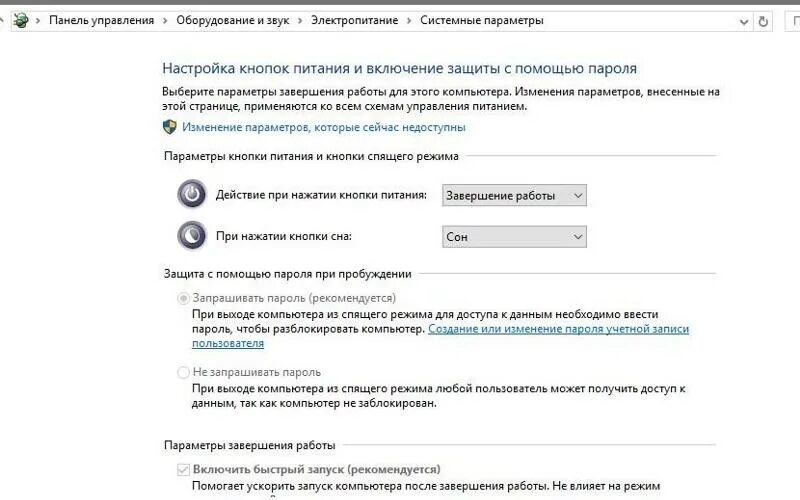Select Не запрашивать пароль radio button
The width and height of the screenshot is (800, 500).
[x=183, y=372]
